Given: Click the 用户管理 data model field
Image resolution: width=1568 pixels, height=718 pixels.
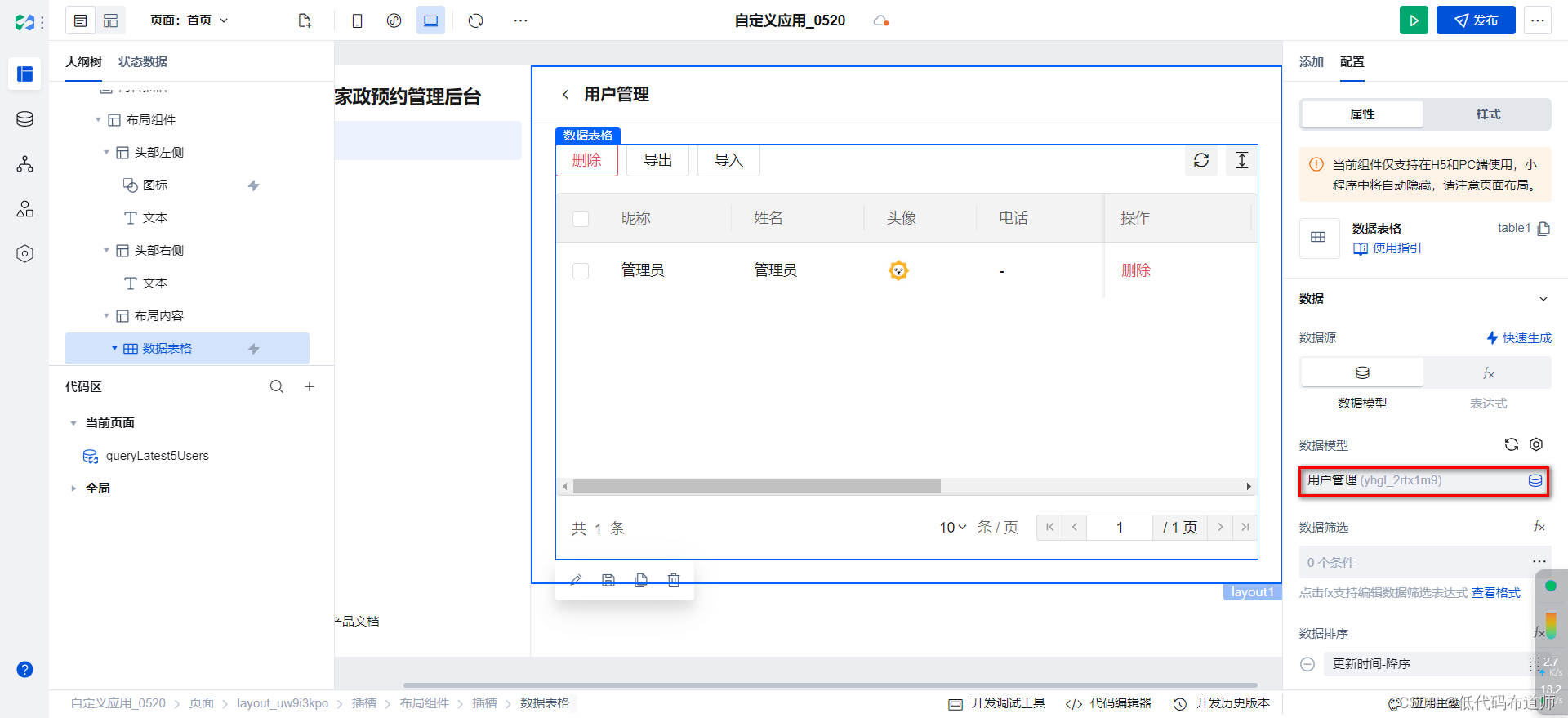Looking at the screenshot, I should (1424, 480).
